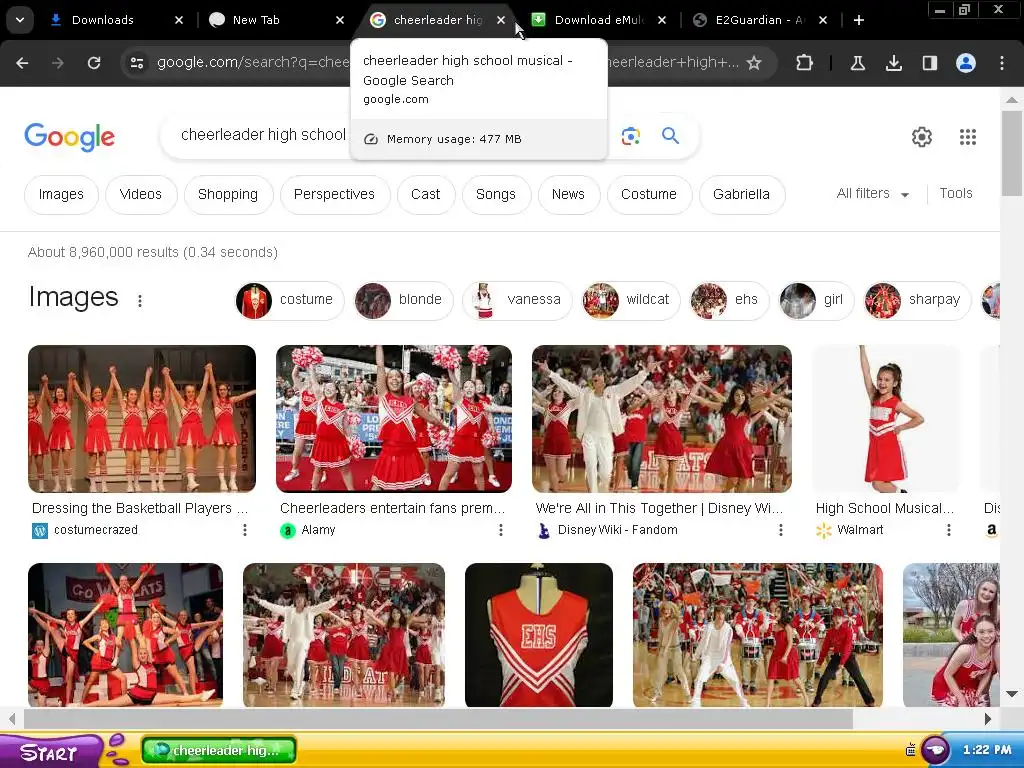Screen dimensions: 1024x768
Task: Filter images by costume chip
Action: [x=289, y=300]
